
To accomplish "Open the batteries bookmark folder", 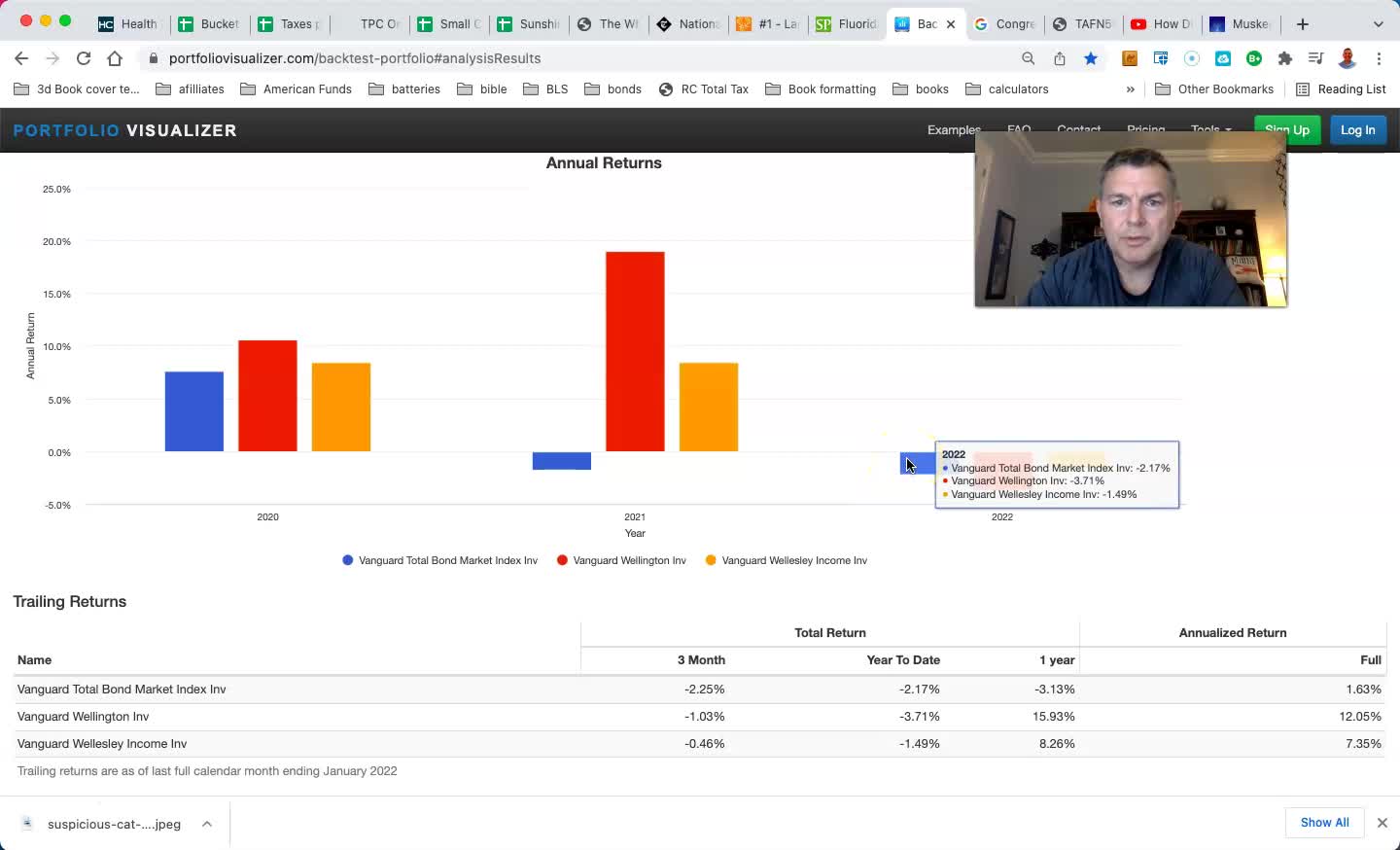I will tap(404, 89).
